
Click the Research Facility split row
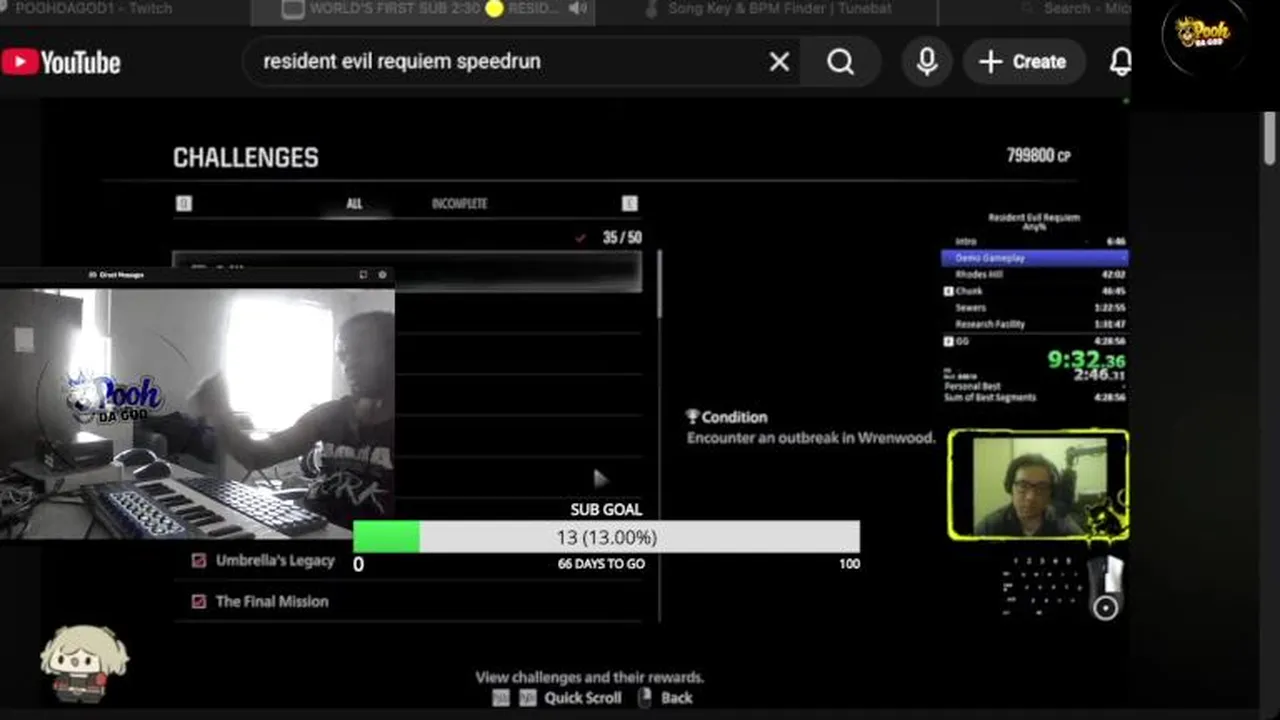pos(1035,324)
